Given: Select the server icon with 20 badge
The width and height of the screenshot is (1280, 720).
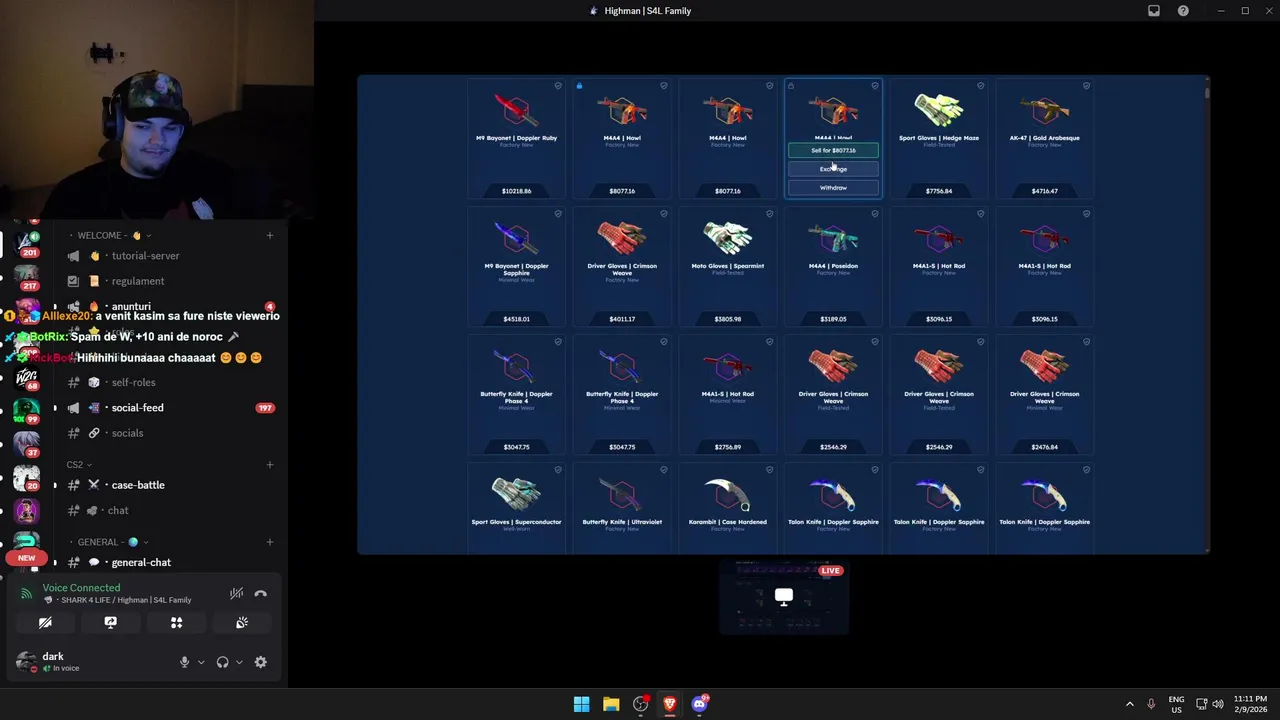Looking at the screenshot, I should (x=26, y=478).
